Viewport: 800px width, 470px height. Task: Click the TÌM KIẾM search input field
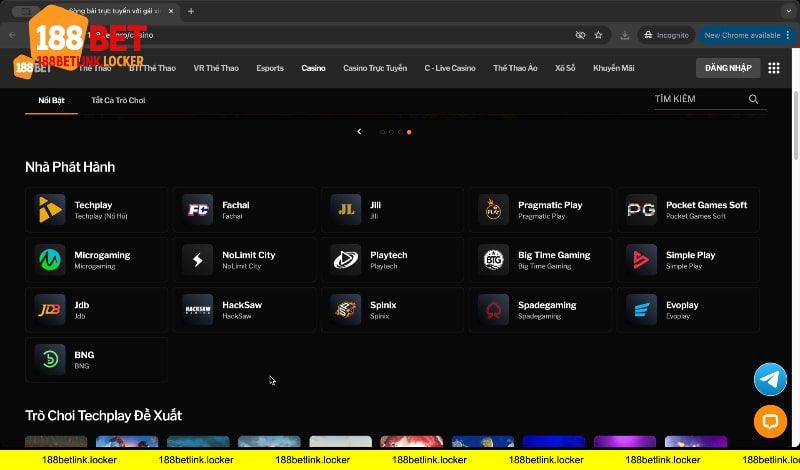click(x=695, y=100)
